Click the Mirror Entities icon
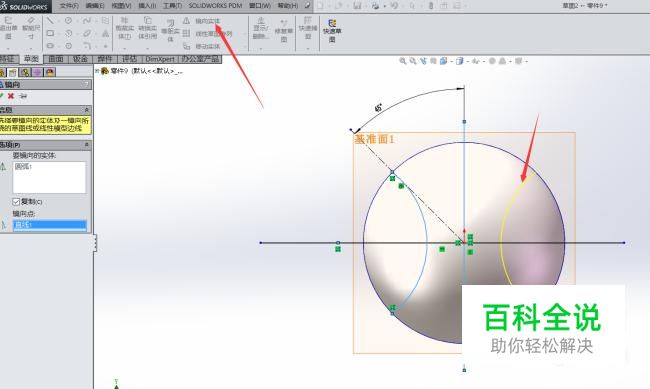The width and height of the screenshot is (650, 389). tap(187, 21)
